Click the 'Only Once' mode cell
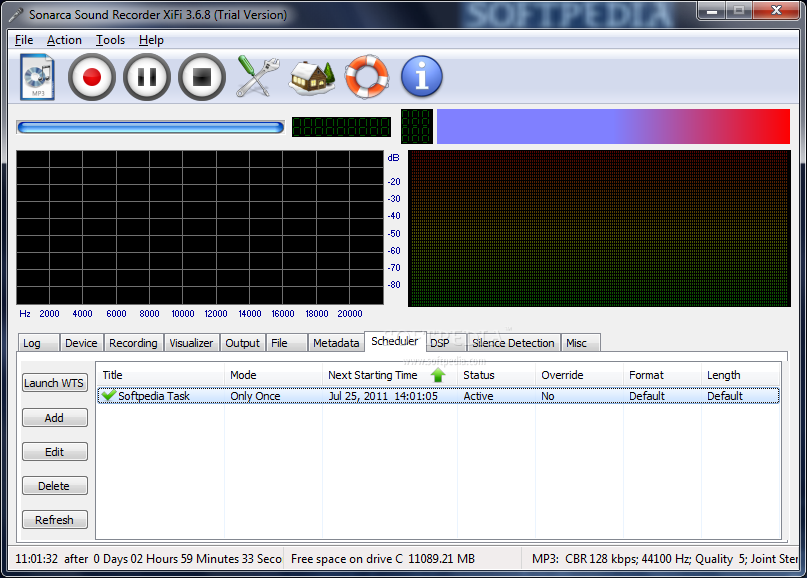This screenshot has height=578, width=807. (255, 396)
